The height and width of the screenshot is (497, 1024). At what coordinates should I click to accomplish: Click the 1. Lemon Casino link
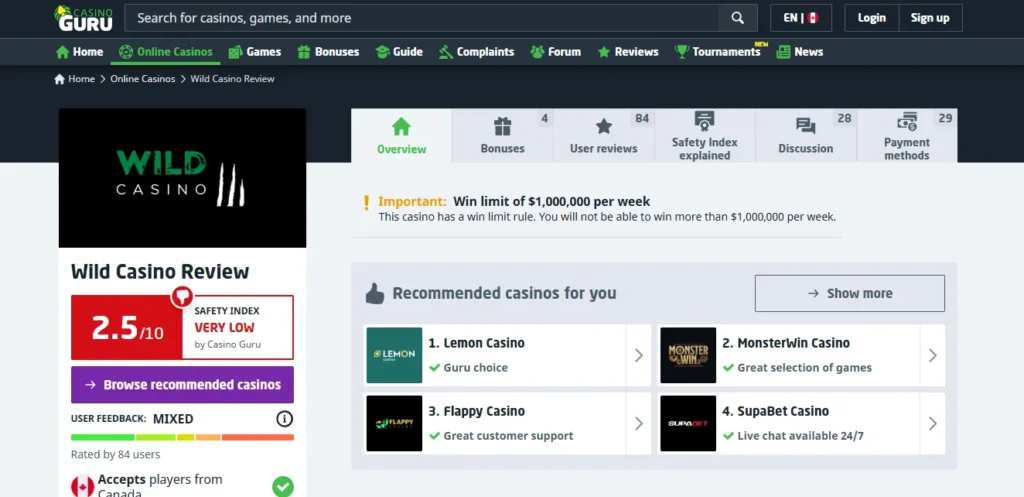(x=476, y=343)
